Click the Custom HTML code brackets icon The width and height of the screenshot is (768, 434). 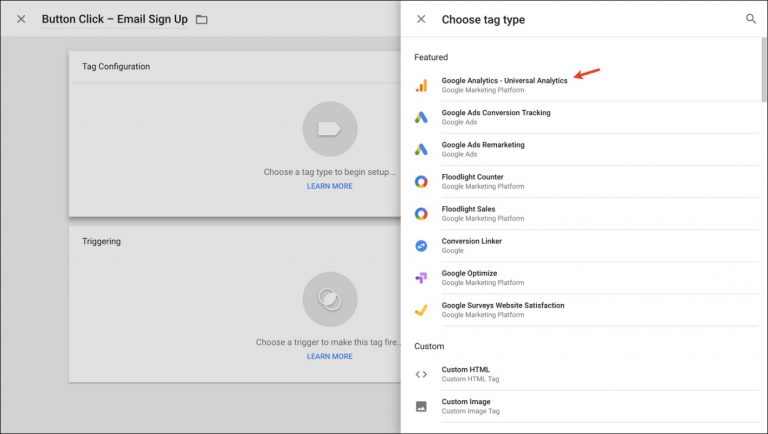(x=421, y=374)
